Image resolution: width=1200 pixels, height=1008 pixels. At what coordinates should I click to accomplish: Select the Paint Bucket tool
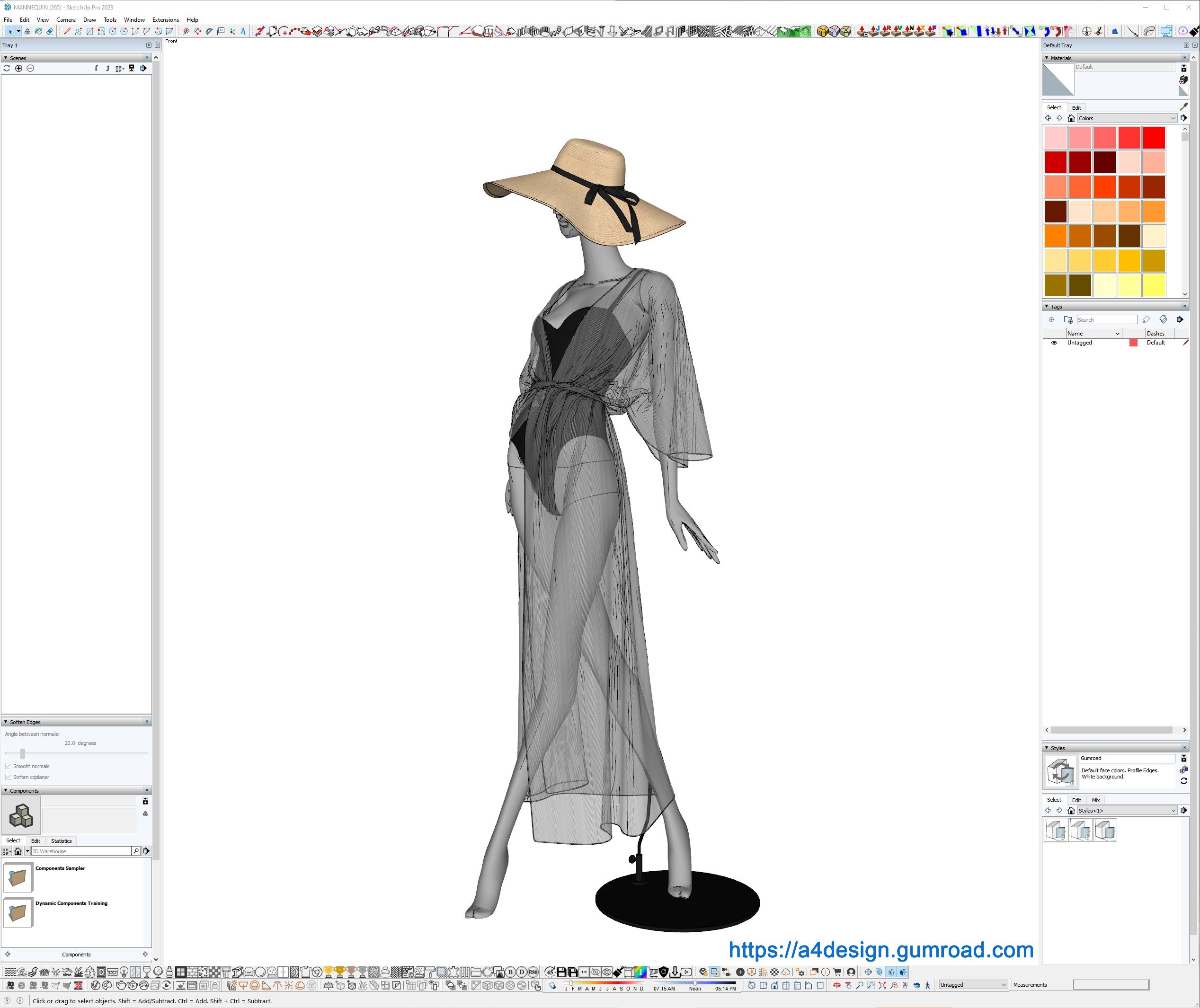click(39, 31)
